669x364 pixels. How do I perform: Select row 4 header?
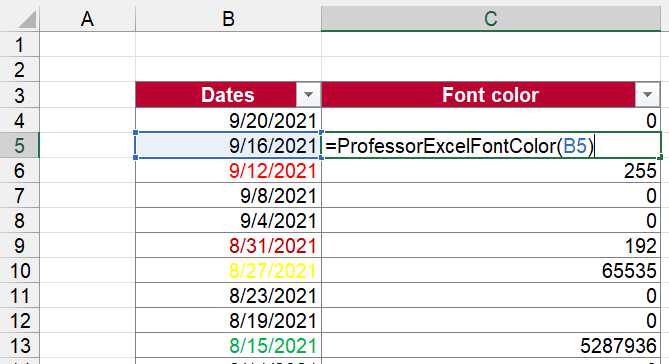(x=19, y=120)
